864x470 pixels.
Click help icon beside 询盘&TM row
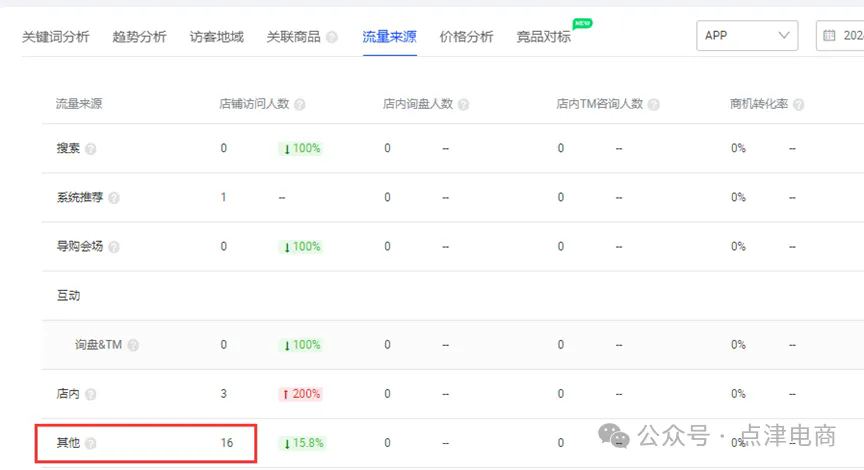[x=133, y=345]
